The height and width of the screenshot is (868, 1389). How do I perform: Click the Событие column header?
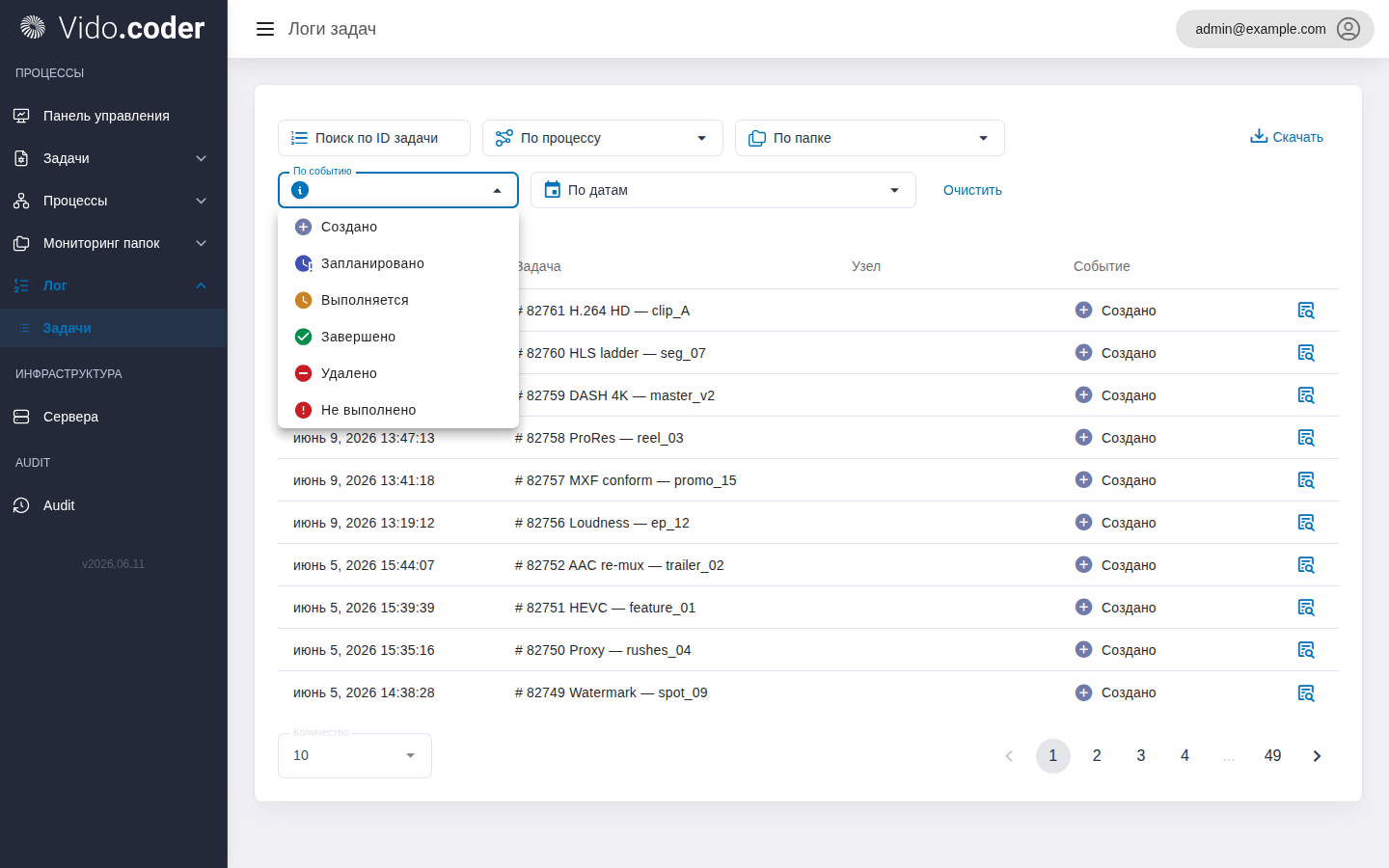[x=1102, y=266]
